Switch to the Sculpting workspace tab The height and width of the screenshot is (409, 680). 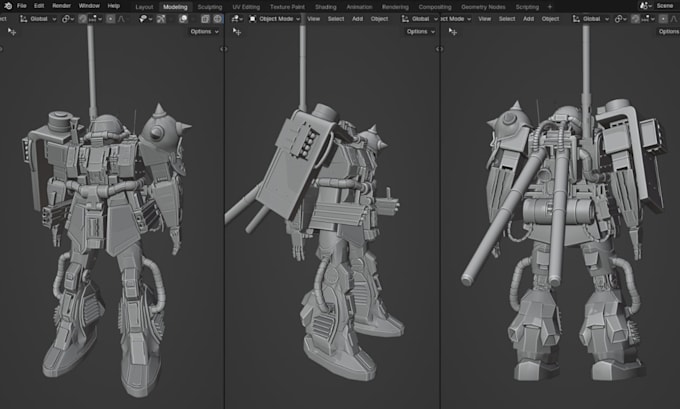[210, 7]
